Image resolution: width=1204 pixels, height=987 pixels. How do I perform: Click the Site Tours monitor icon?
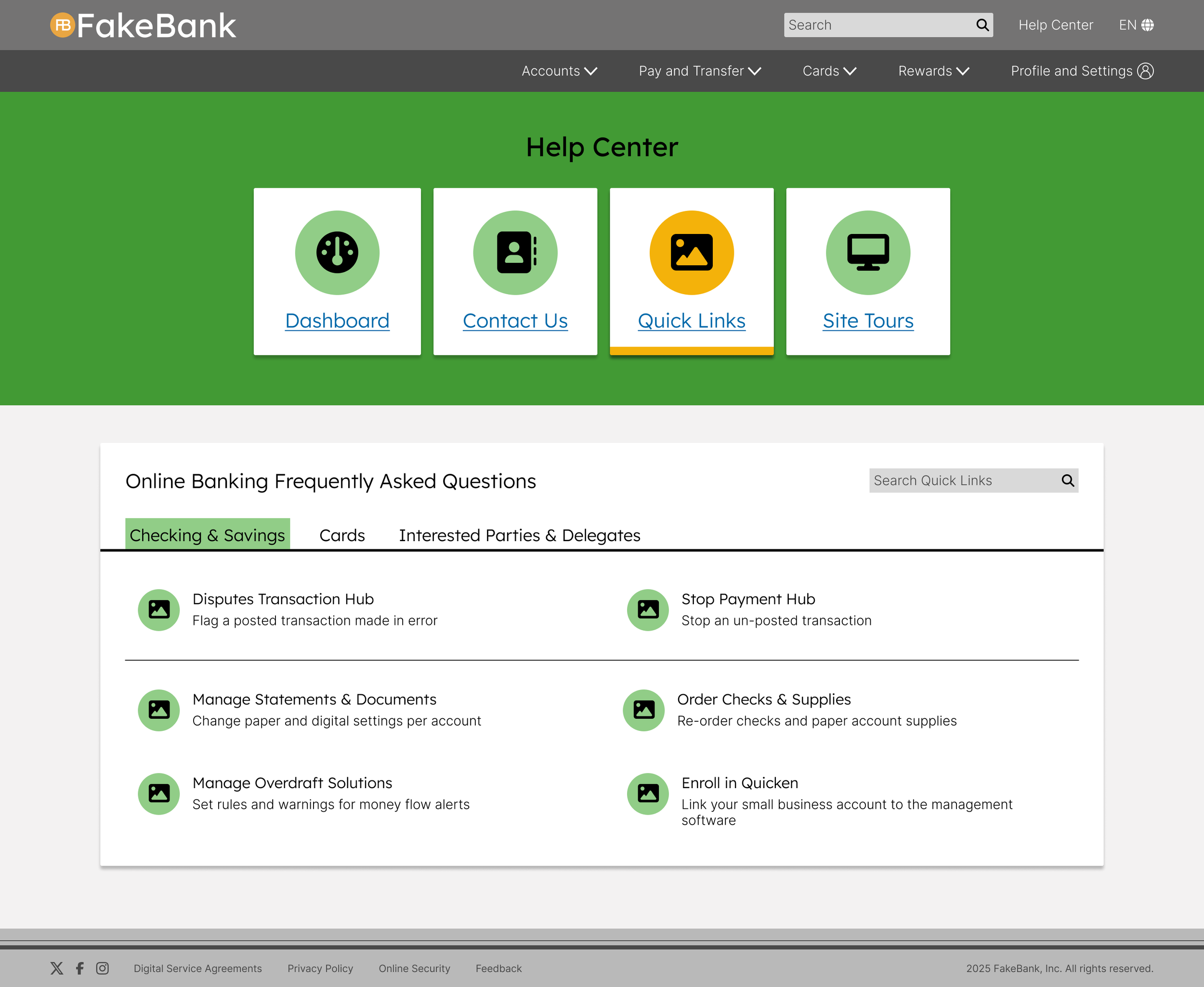pos(867,252)
